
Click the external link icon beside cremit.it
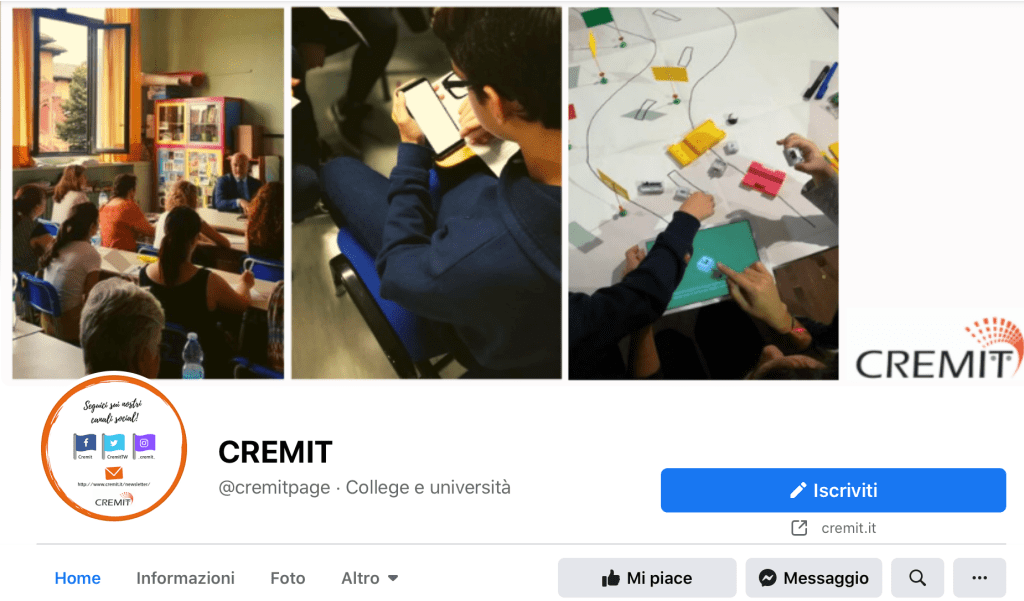(799, 528)
